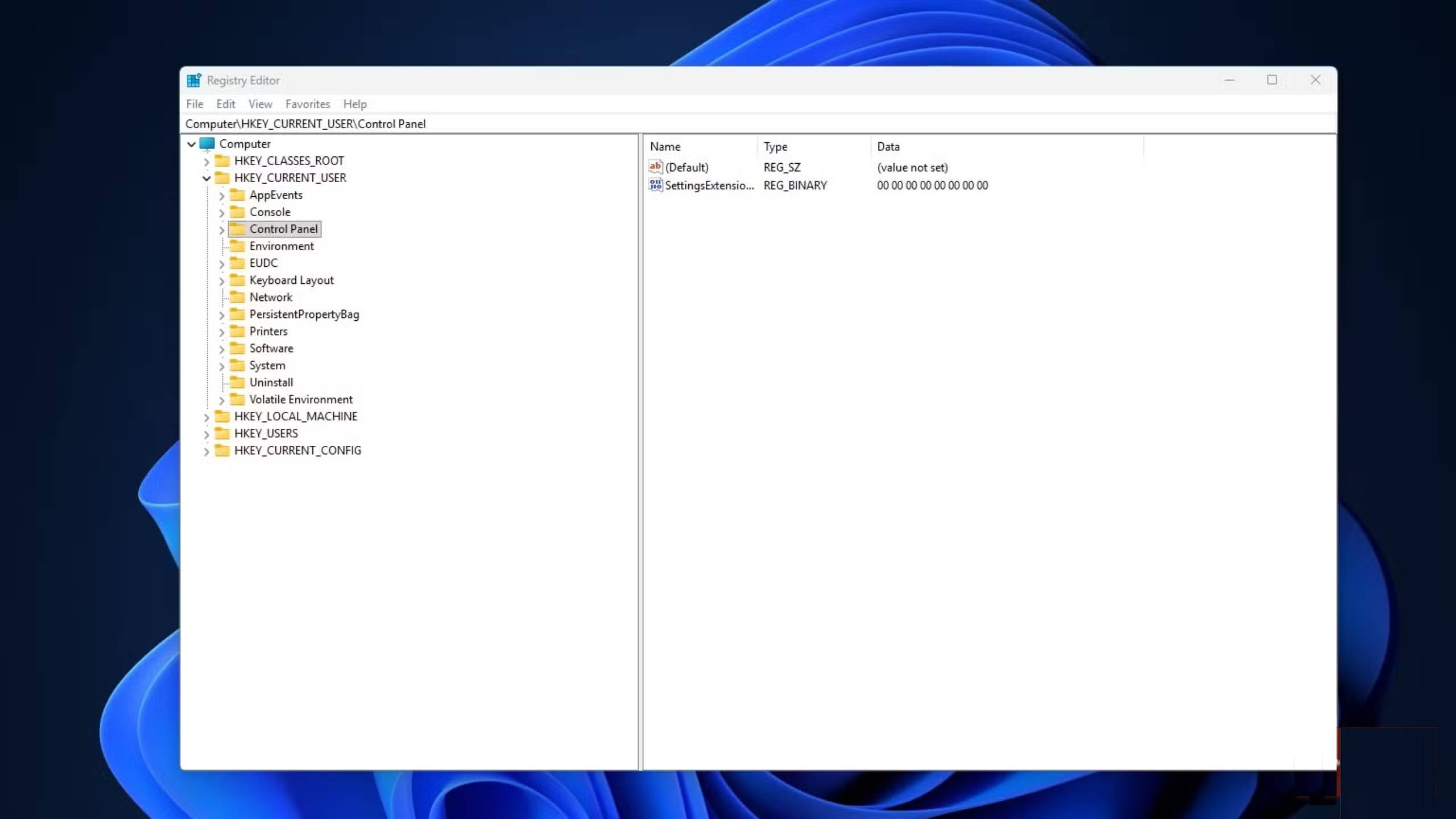Click the HKEY_USERS folder icon
Image resolution: width=1456 pixels, height=819 pixels.
tap(222, 433)
